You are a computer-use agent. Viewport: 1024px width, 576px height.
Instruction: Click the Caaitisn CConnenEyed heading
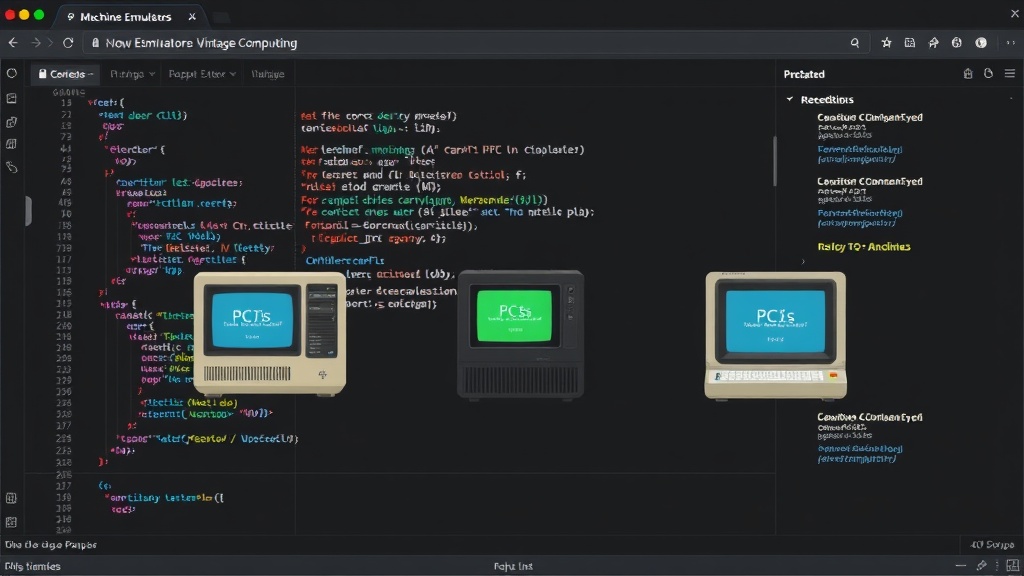(870, 182)
